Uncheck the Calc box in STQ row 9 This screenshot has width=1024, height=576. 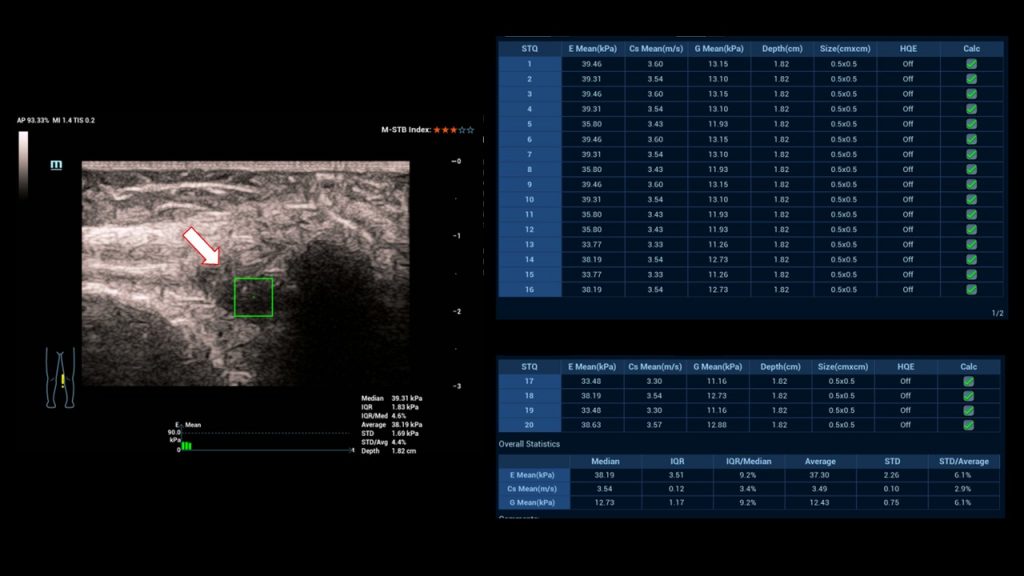click(971, 184)
